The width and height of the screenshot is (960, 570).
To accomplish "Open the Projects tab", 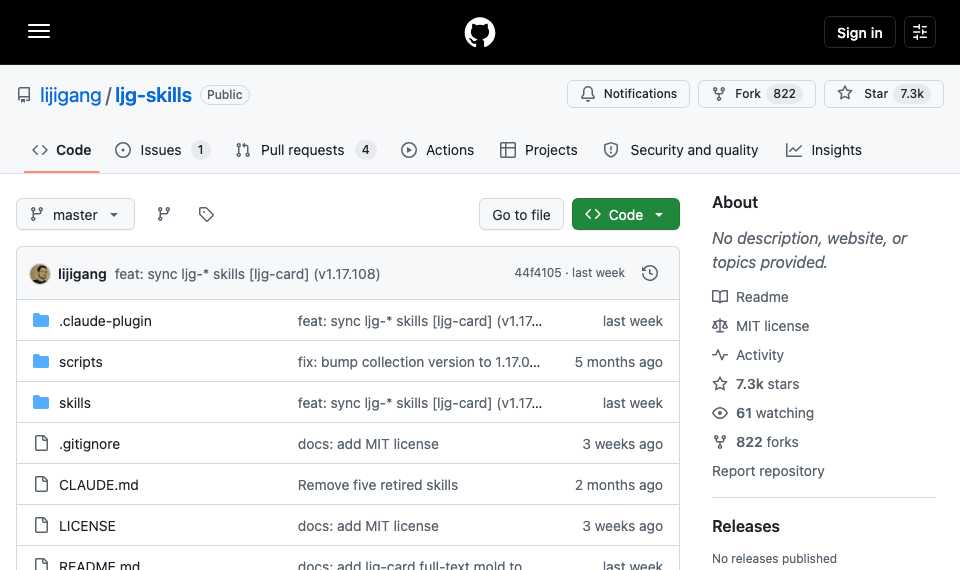I will pos(539,150).
